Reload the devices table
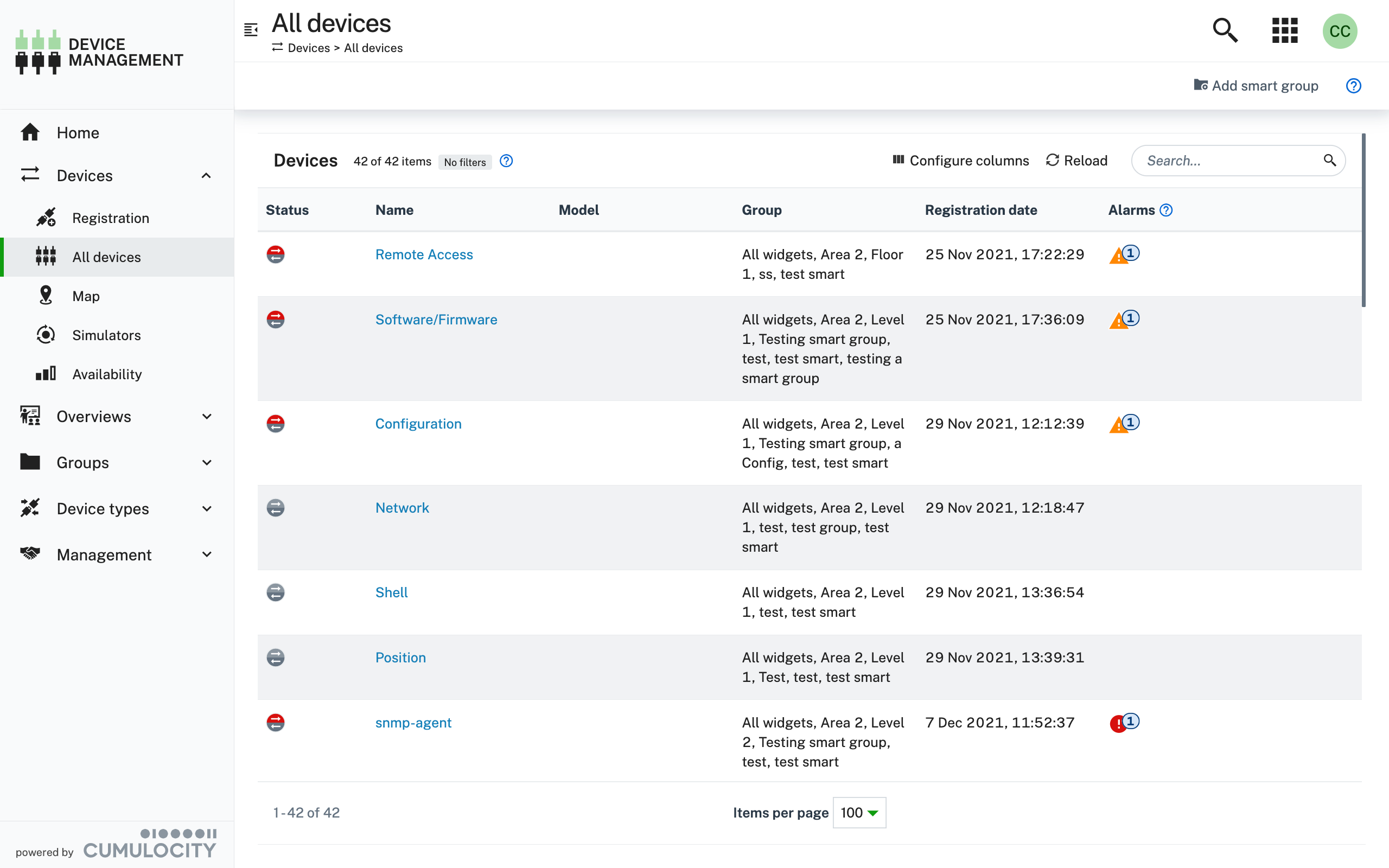The height and width of the screenshot is (868, 1389). (x=1077, y=161)
